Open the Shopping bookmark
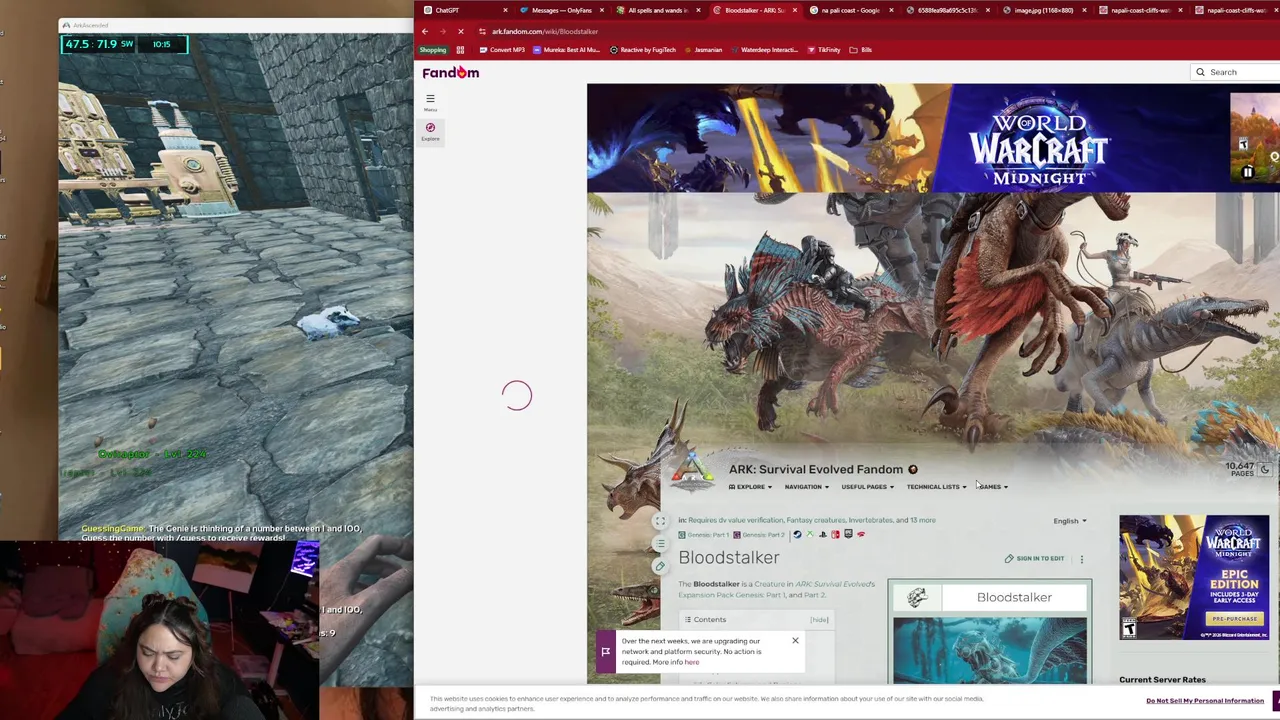 pyautogui.click(x=433, y=50)
